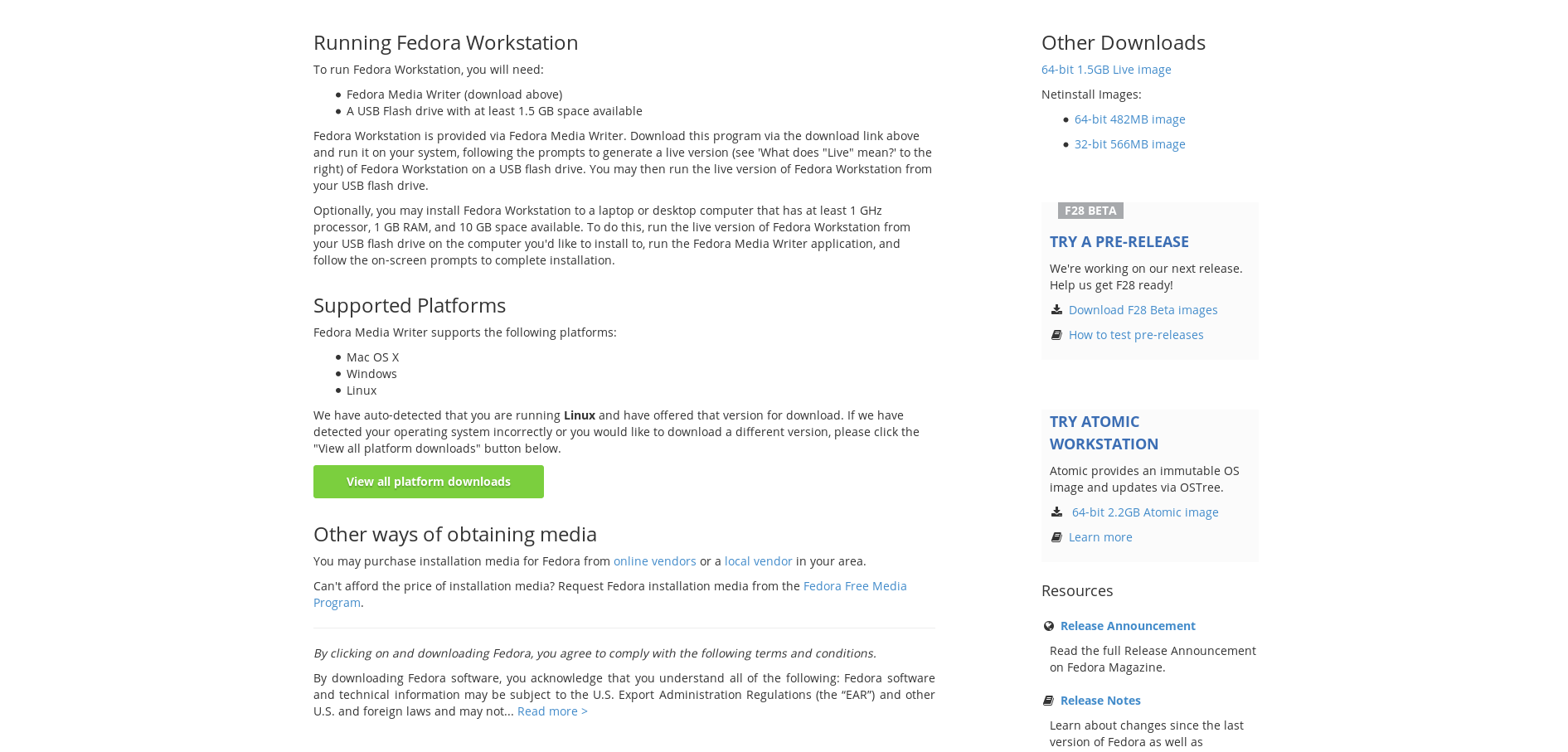Click the Mac OS X list item

(372, 357)
